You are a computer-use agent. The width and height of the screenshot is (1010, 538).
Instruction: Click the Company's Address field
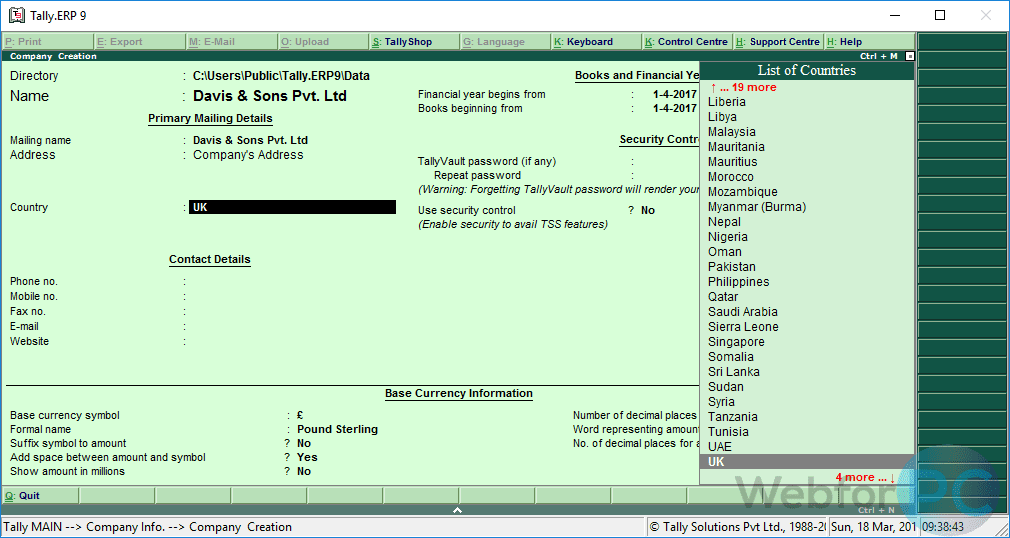(248, 155)
